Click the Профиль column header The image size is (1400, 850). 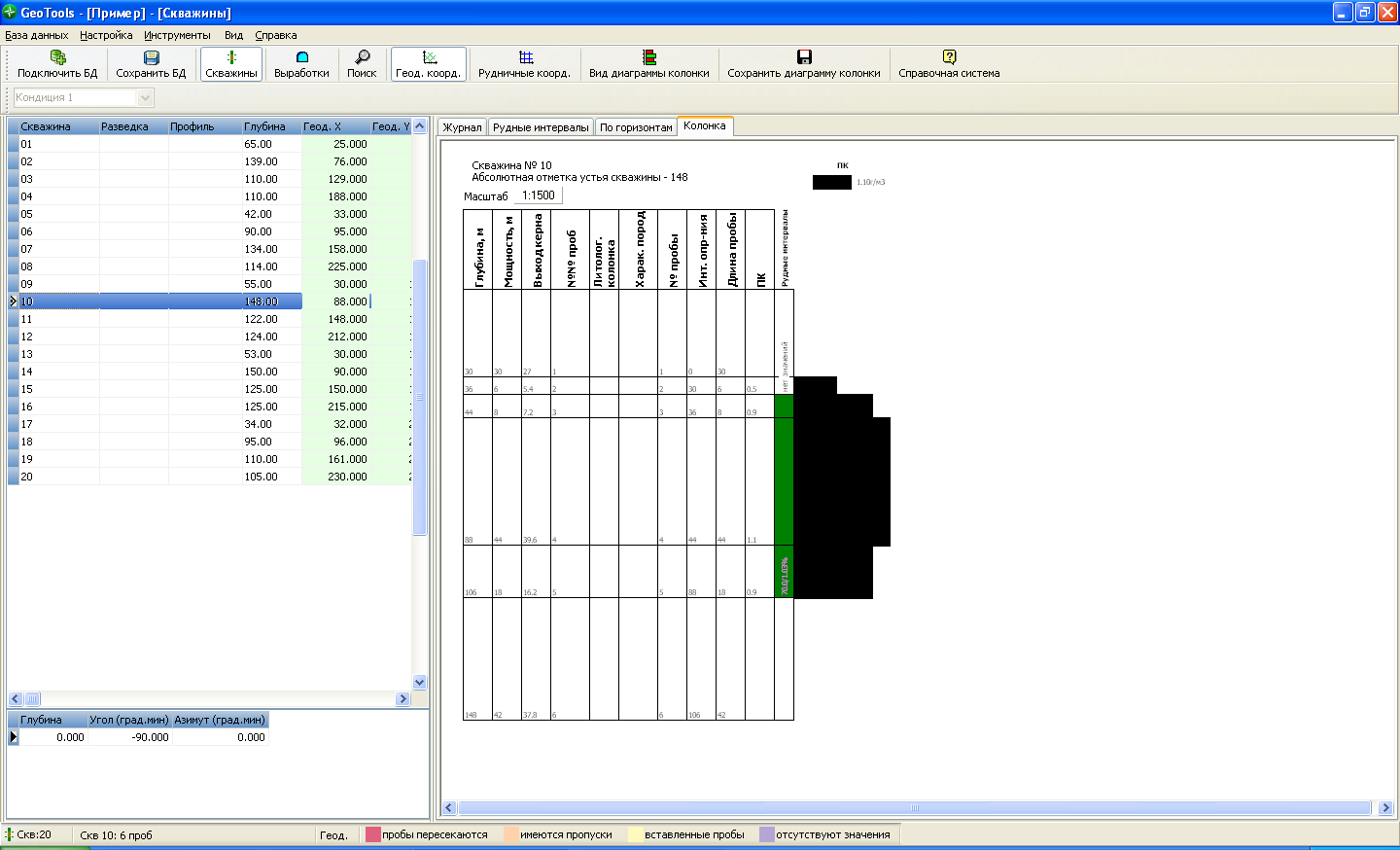[x=205, y=126]
